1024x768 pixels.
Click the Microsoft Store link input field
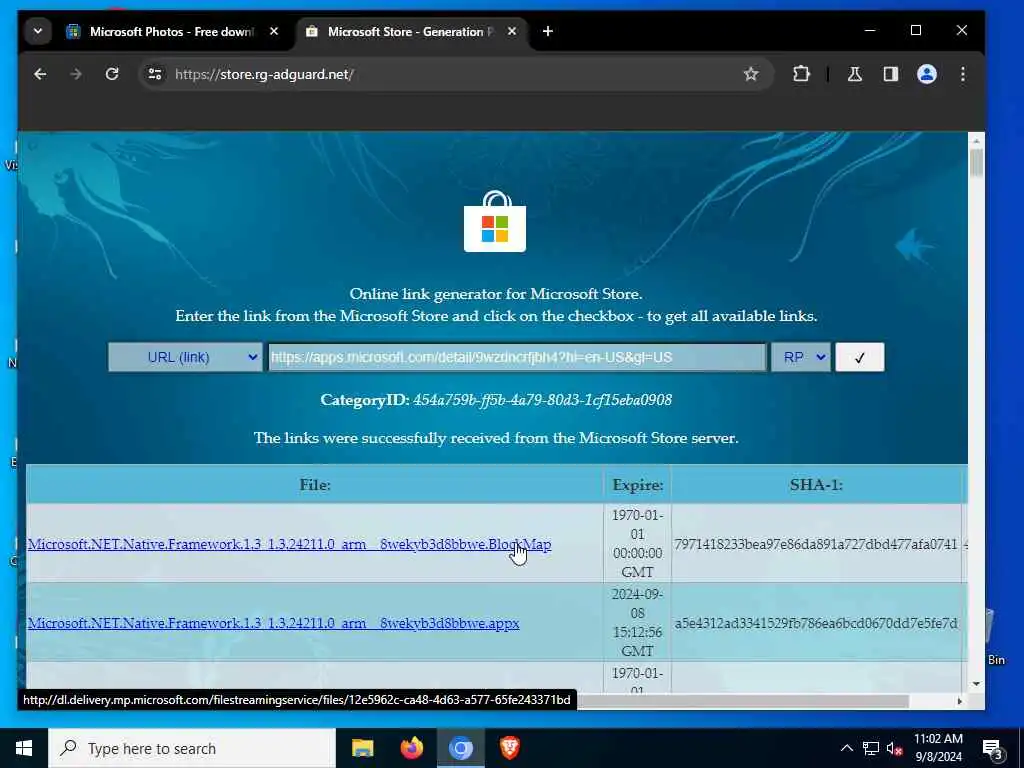[517, 357]
